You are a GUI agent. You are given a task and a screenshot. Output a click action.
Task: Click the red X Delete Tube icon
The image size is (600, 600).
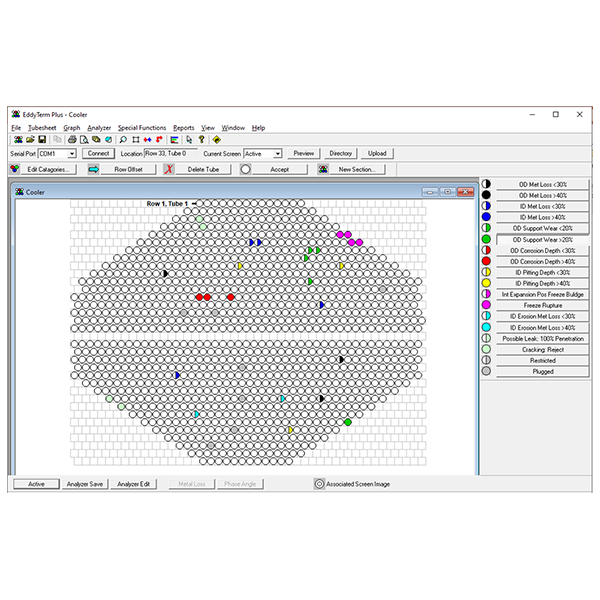169,169
